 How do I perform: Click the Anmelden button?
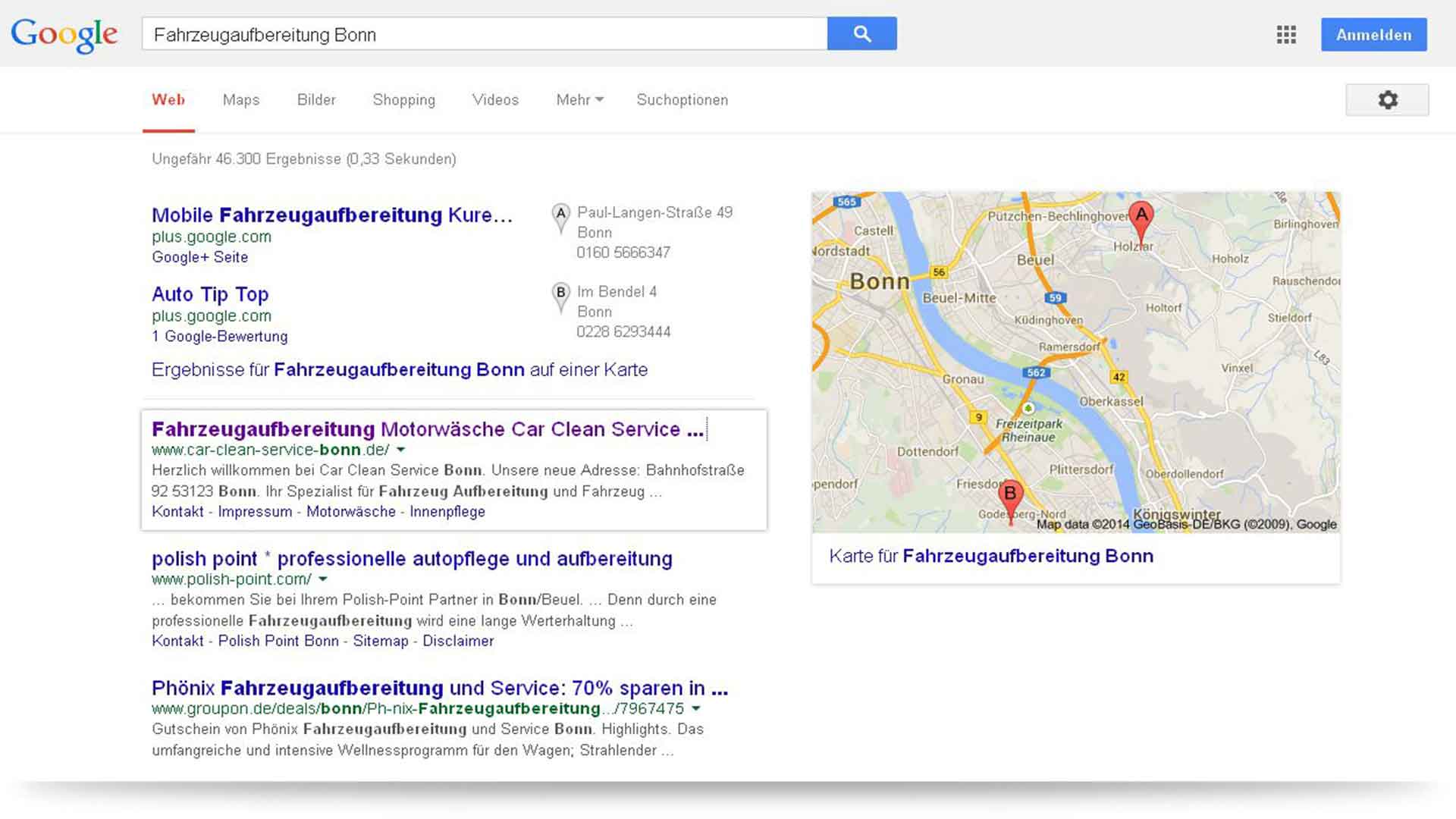coord(1373,35)
